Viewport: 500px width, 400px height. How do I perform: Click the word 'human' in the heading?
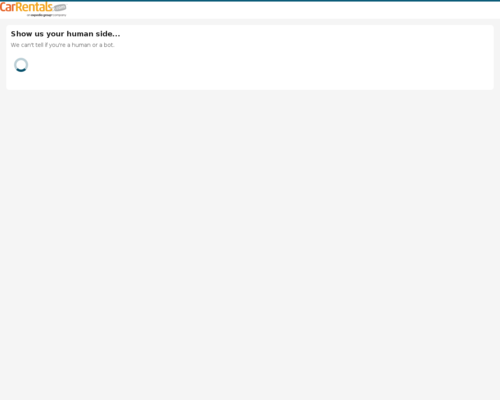pyautogui.click(x=80, y=34)
